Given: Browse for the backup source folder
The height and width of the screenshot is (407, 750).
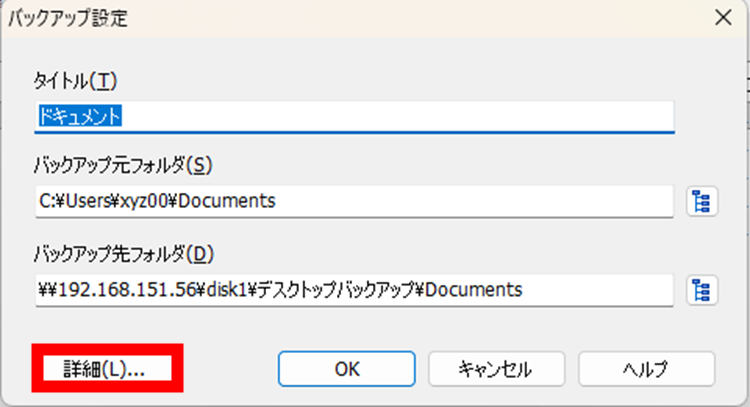Looking at the screenshot, I should [x=702, y=201].
